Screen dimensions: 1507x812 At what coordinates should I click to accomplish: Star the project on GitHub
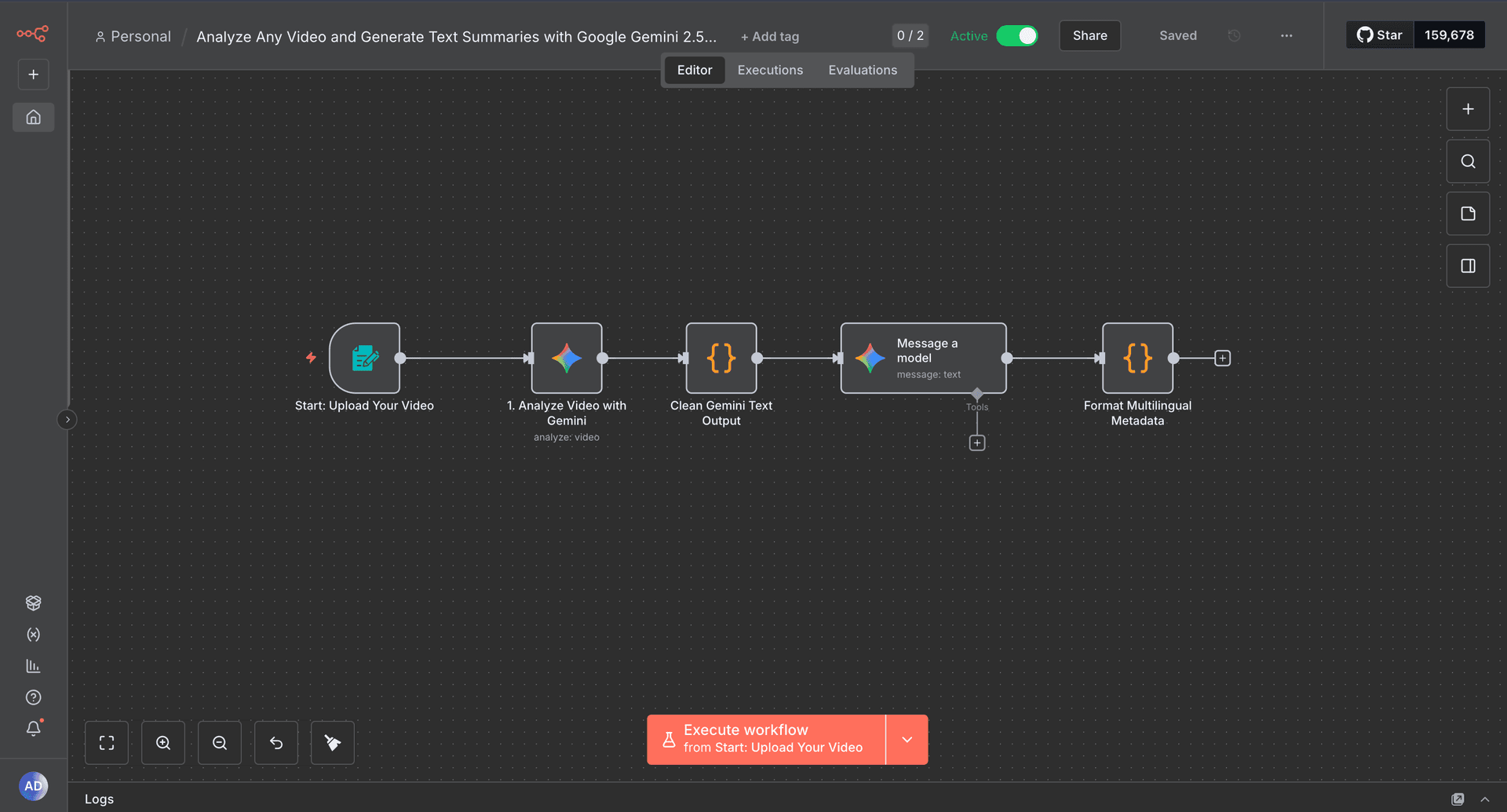tap(1378, 35)
